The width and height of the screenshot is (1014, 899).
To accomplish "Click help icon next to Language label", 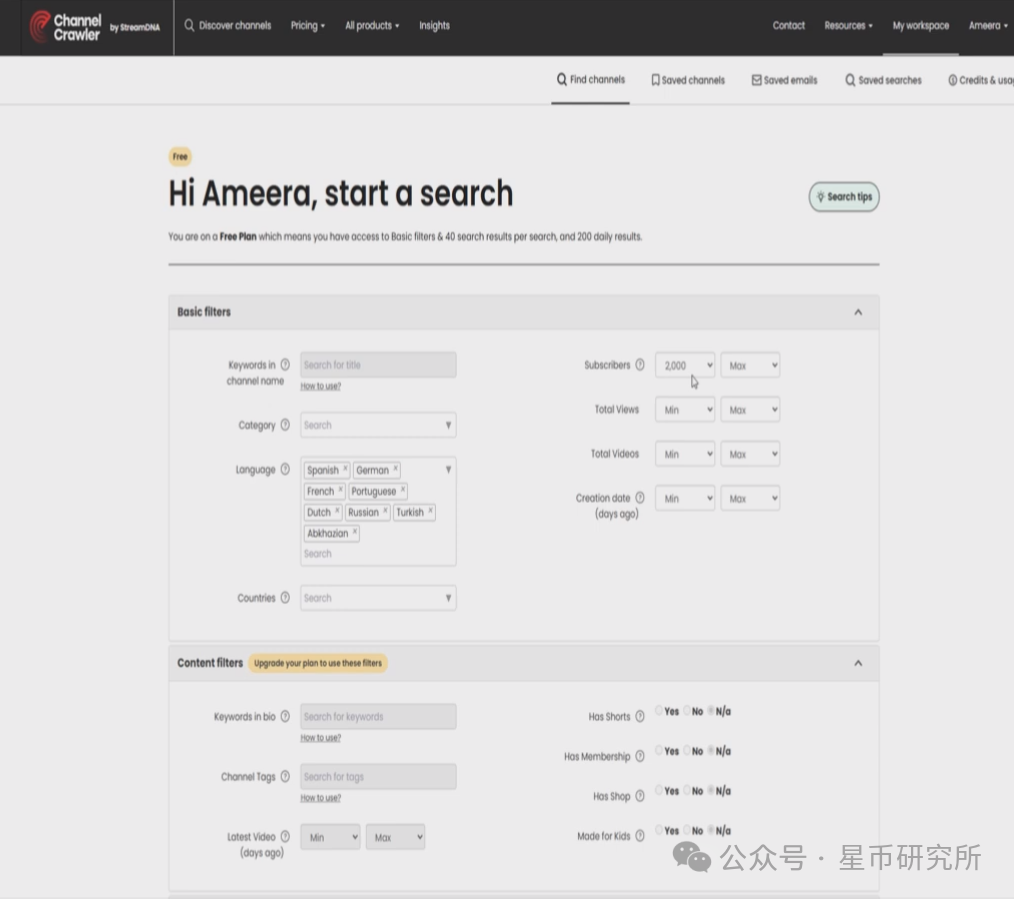I will [285, 469].
